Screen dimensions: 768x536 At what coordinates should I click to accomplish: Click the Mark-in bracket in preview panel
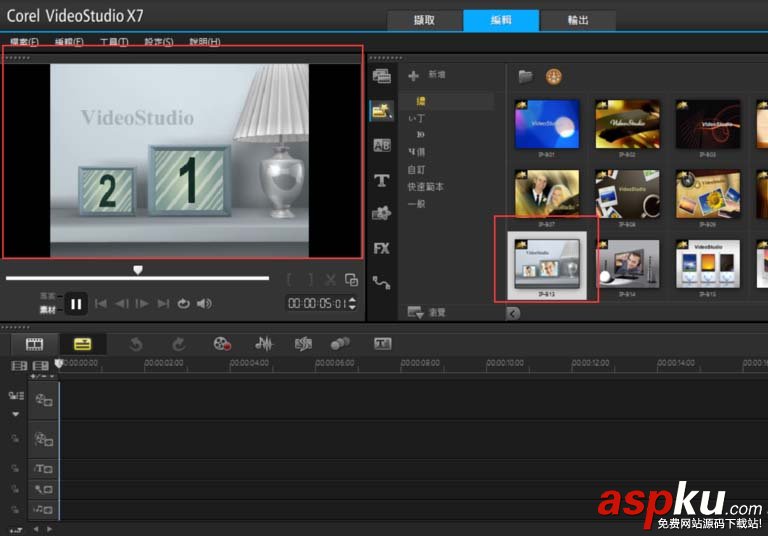[x=290, y=280]
